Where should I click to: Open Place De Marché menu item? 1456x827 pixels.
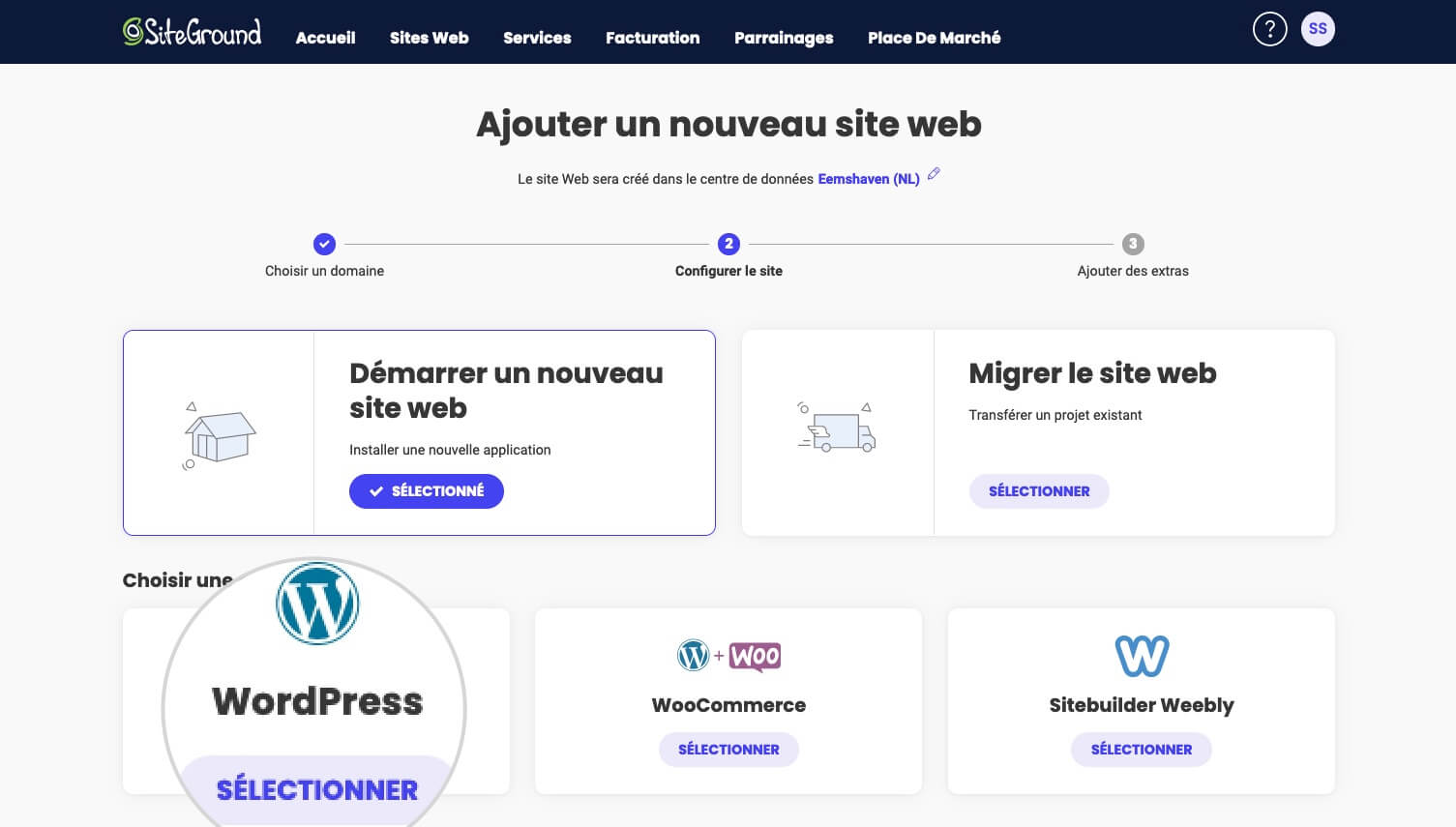click(x=934, y=38)
